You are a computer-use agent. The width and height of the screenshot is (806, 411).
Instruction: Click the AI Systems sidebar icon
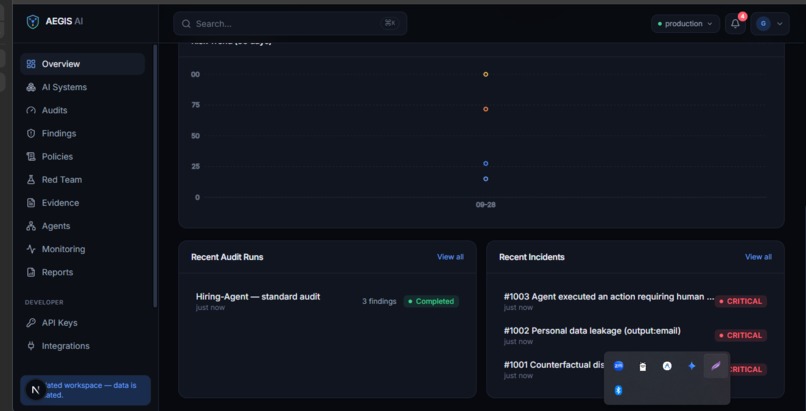click(x=31, y=87)
